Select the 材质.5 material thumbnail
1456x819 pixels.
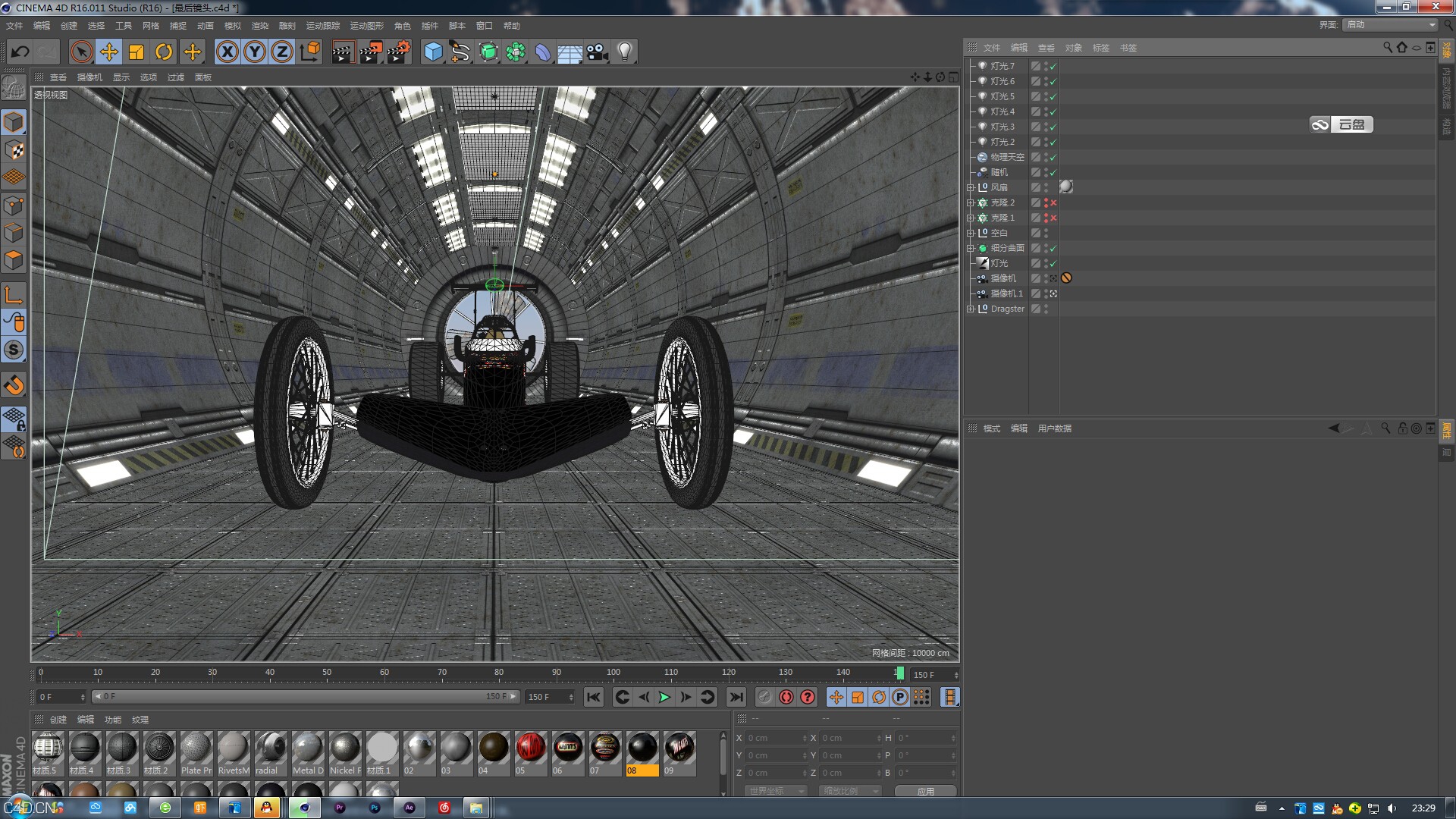point(48,751)
